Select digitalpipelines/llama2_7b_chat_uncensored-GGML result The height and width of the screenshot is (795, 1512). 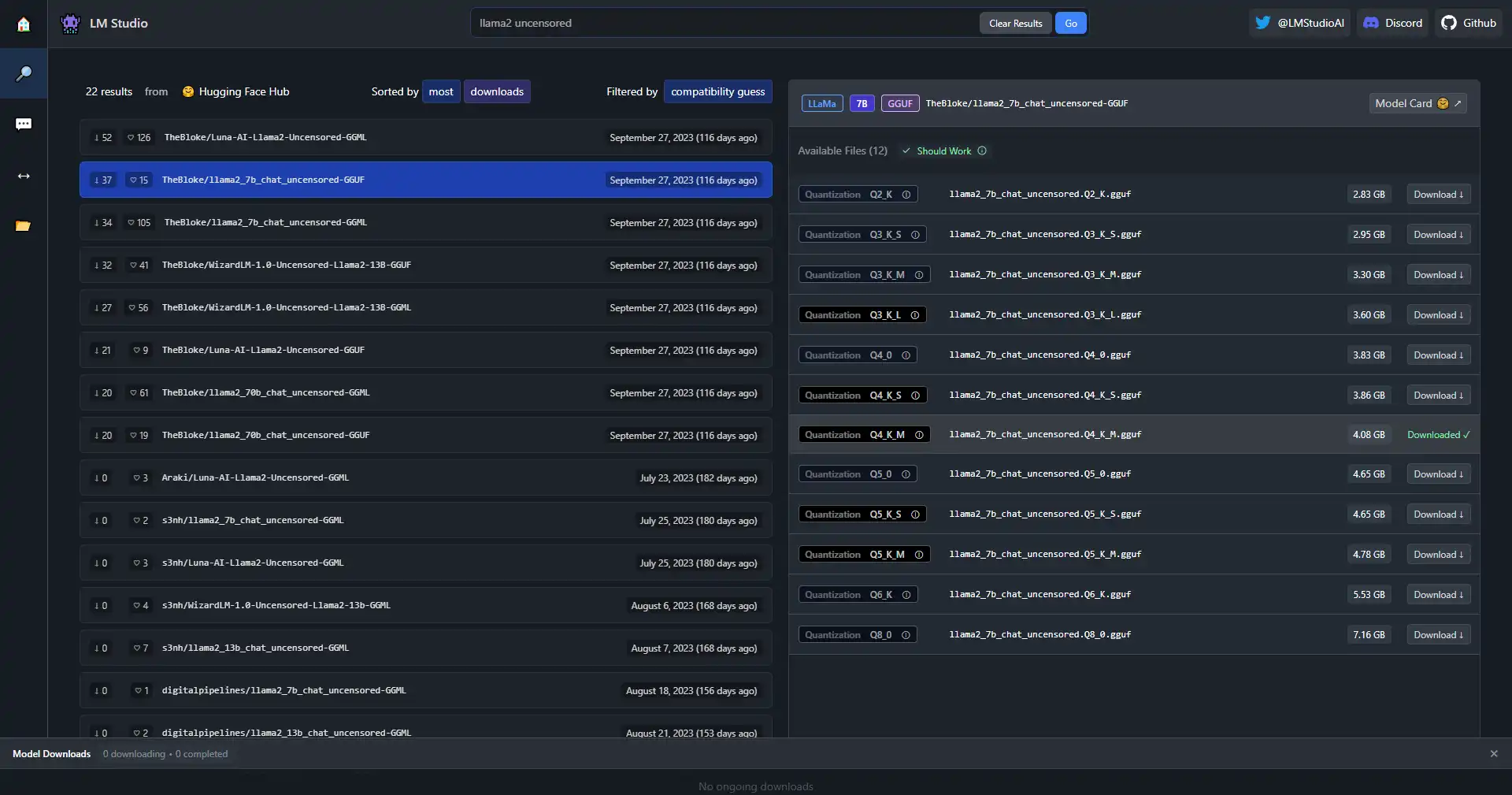coord(425,690)
